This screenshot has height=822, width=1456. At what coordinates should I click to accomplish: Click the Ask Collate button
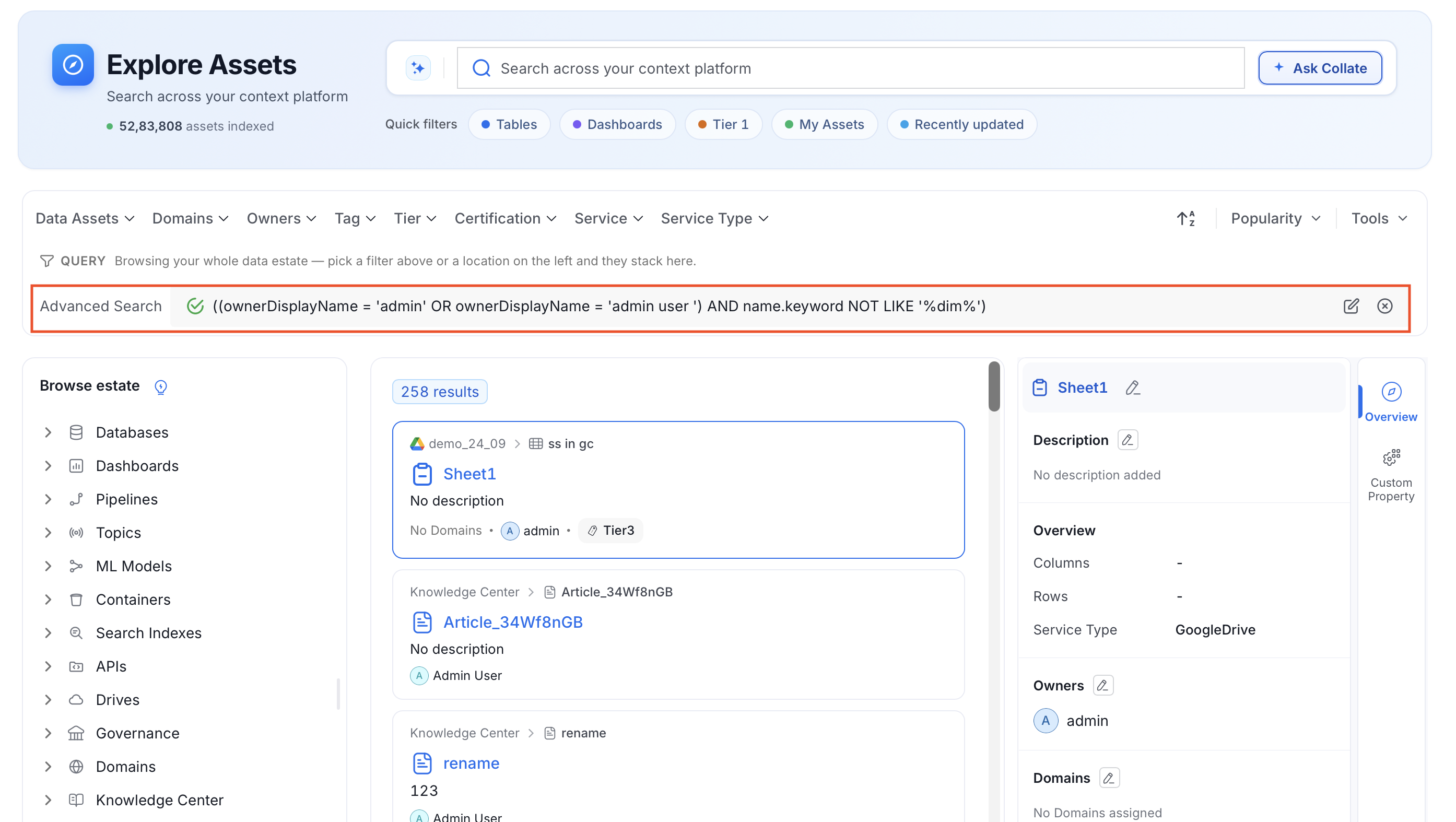(1320, 68)
